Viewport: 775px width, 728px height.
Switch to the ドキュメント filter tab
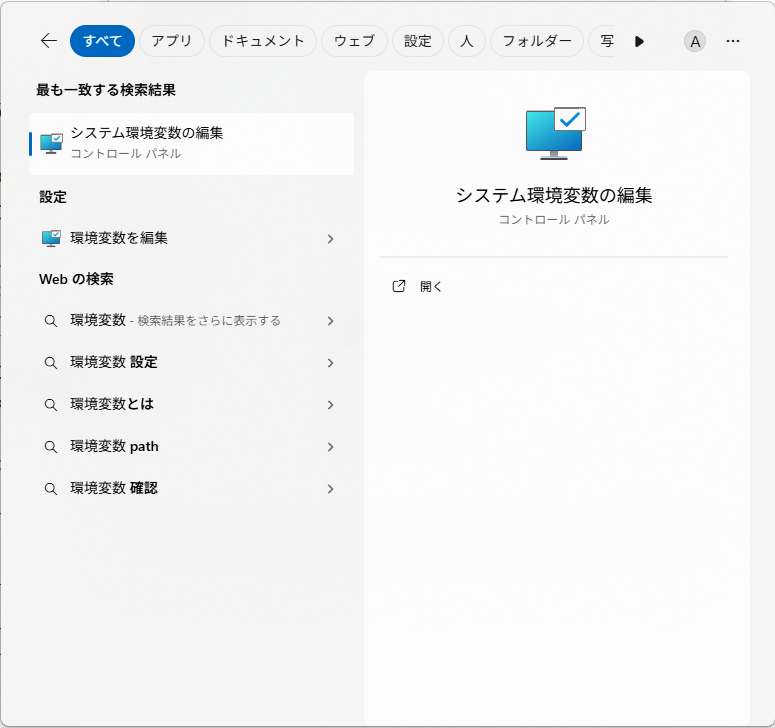263,41
